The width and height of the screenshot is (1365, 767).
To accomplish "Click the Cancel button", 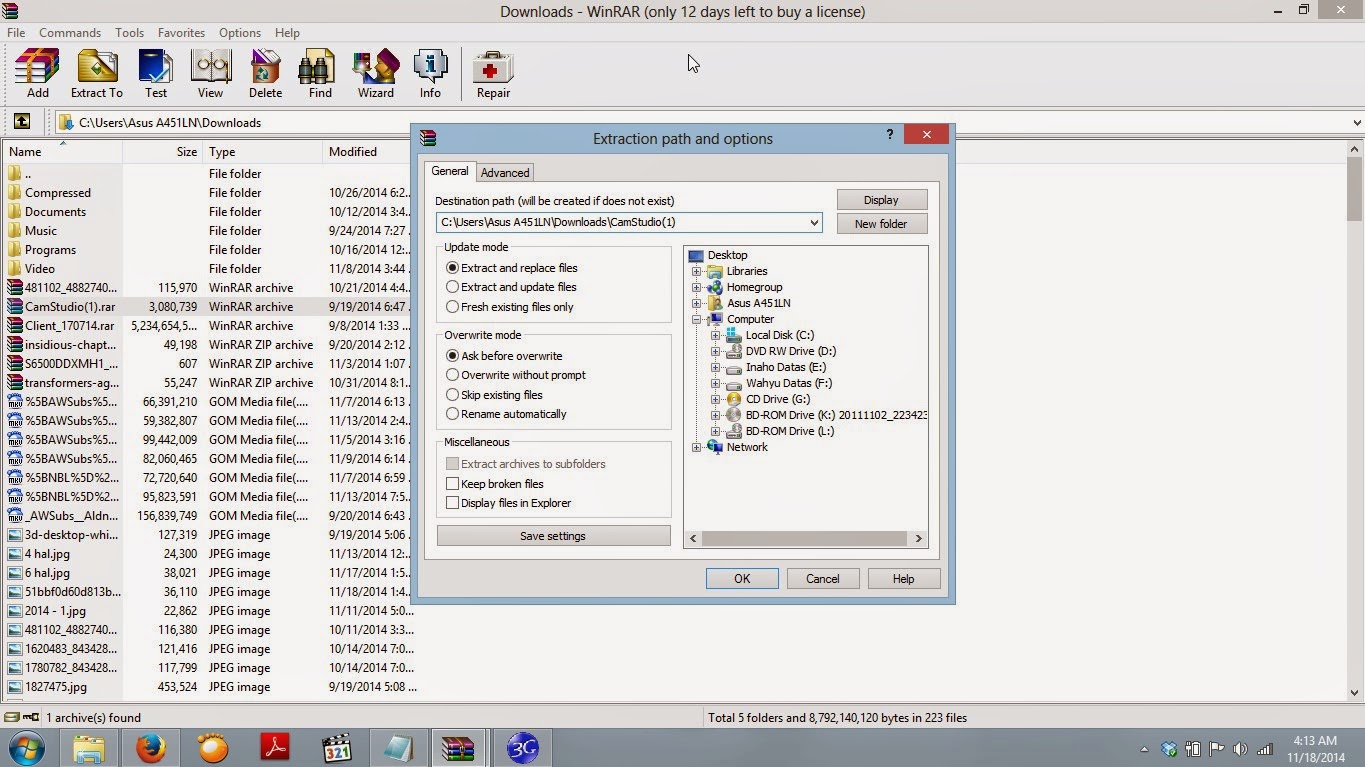I will click(x=823, y=578).
